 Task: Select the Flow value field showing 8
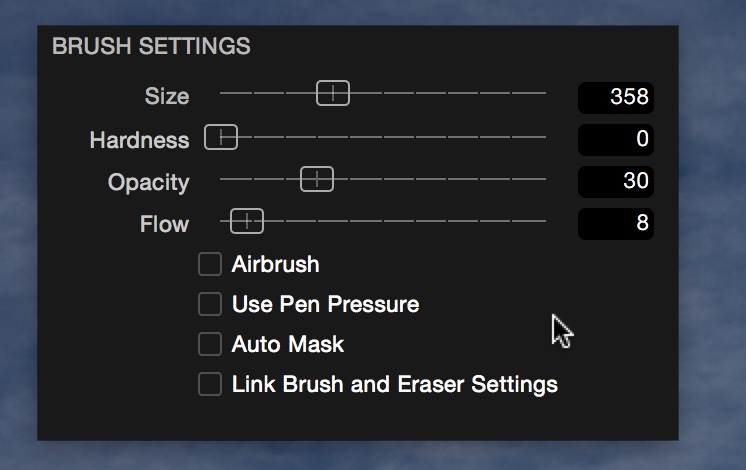point(616,224)
